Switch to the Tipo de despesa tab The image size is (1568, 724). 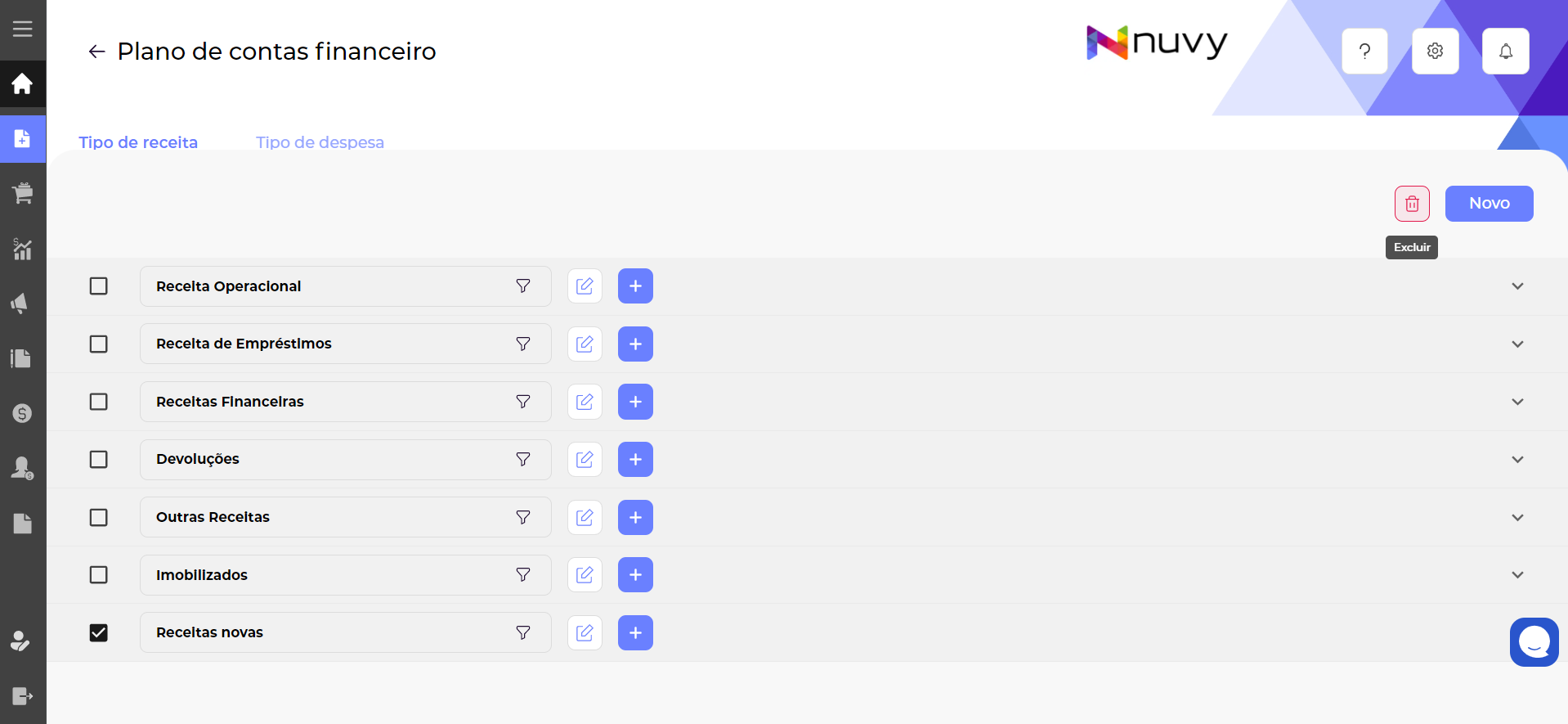pyautogui.click(x=320, y=142)
